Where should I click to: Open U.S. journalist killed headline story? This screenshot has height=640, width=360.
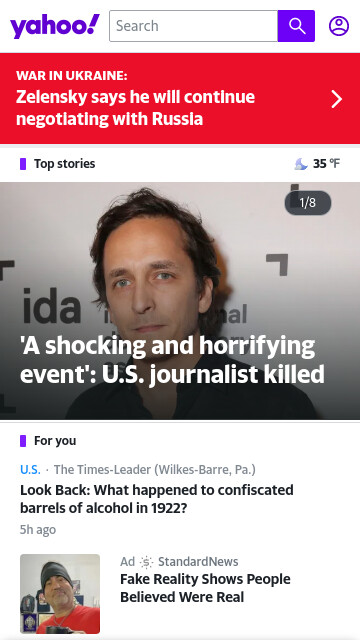(172, 360)
